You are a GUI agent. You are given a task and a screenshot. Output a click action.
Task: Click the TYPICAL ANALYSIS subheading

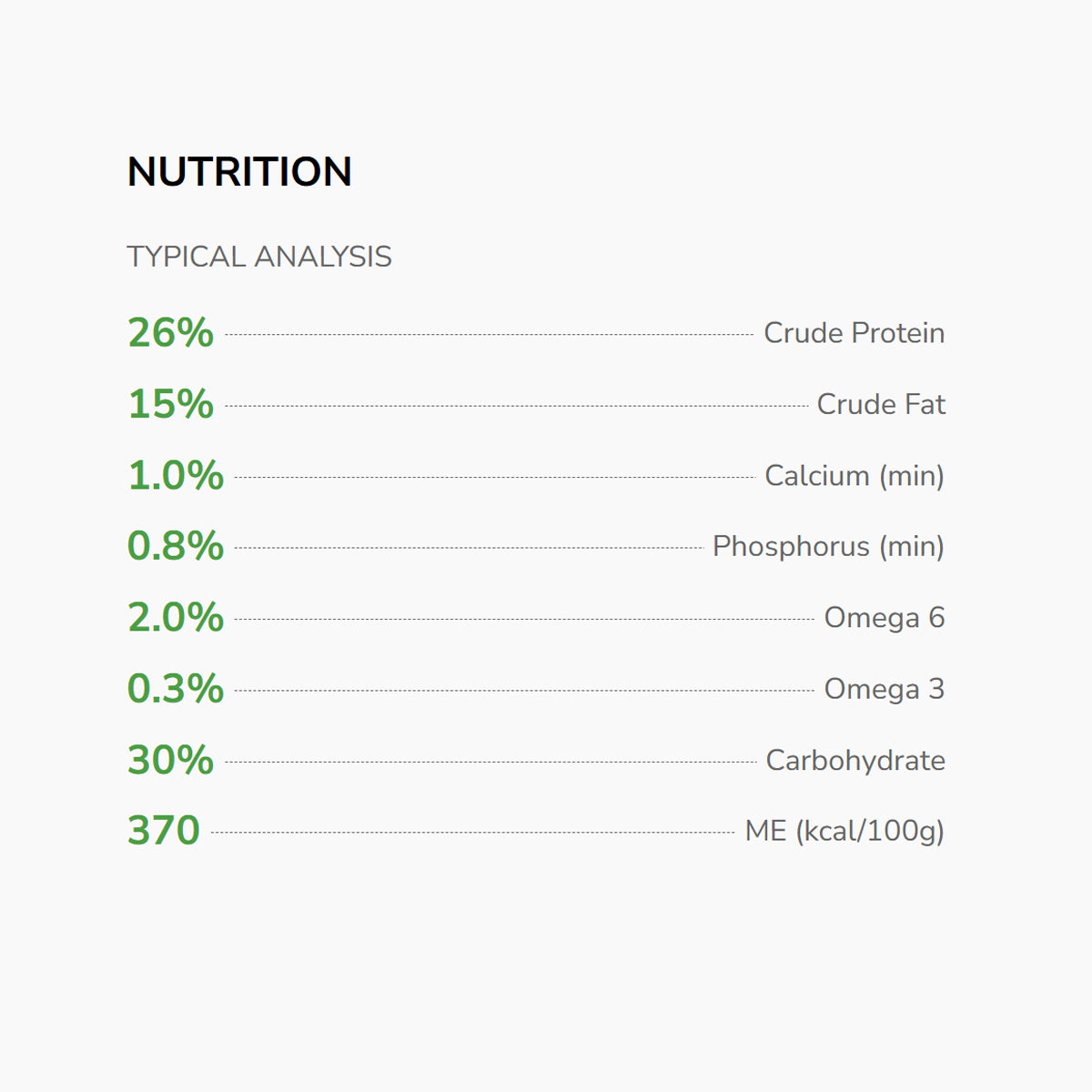tap(259, 257)
